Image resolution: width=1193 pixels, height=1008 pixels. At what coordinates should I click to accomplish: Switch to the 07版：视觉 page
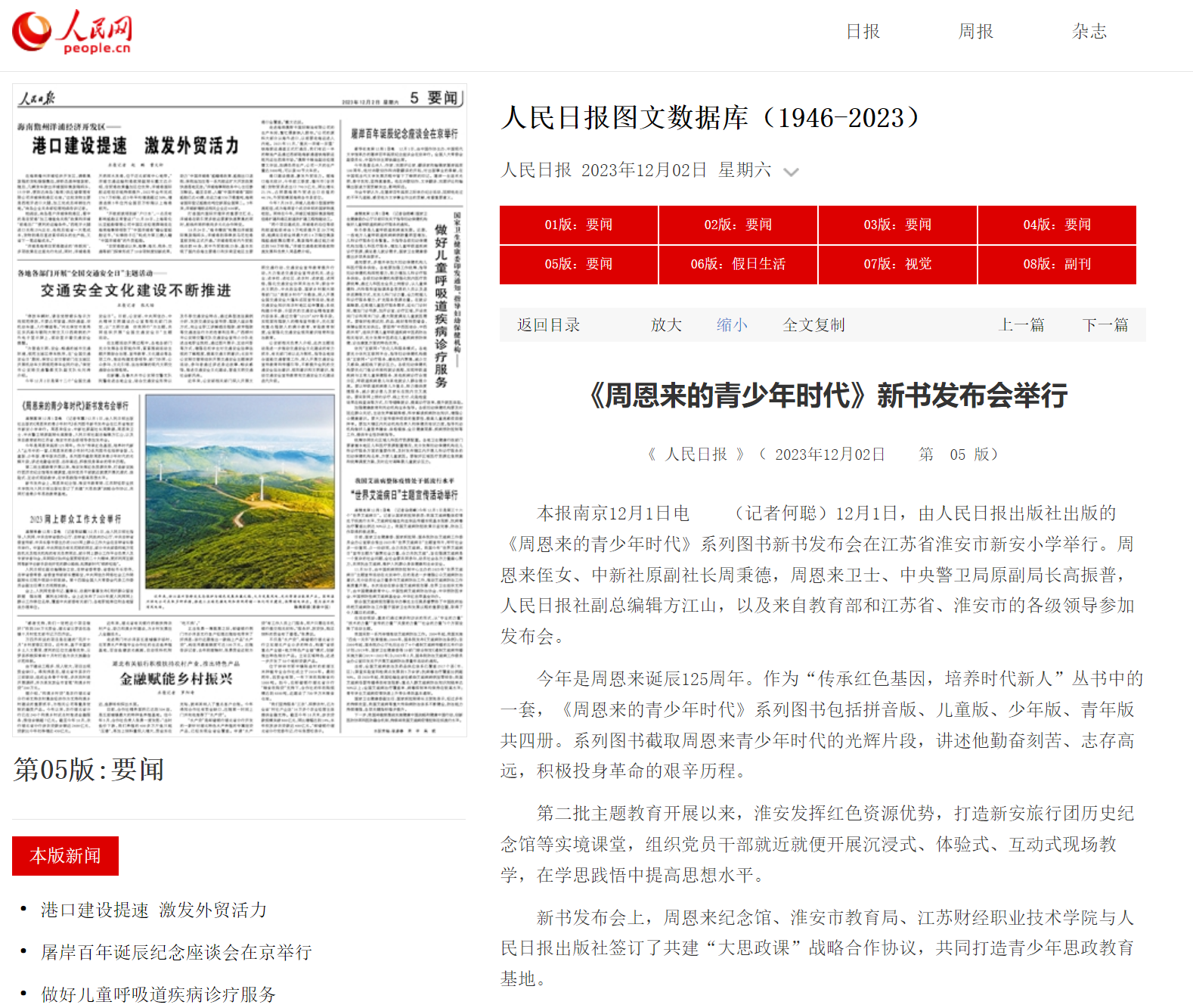(897, 264)
